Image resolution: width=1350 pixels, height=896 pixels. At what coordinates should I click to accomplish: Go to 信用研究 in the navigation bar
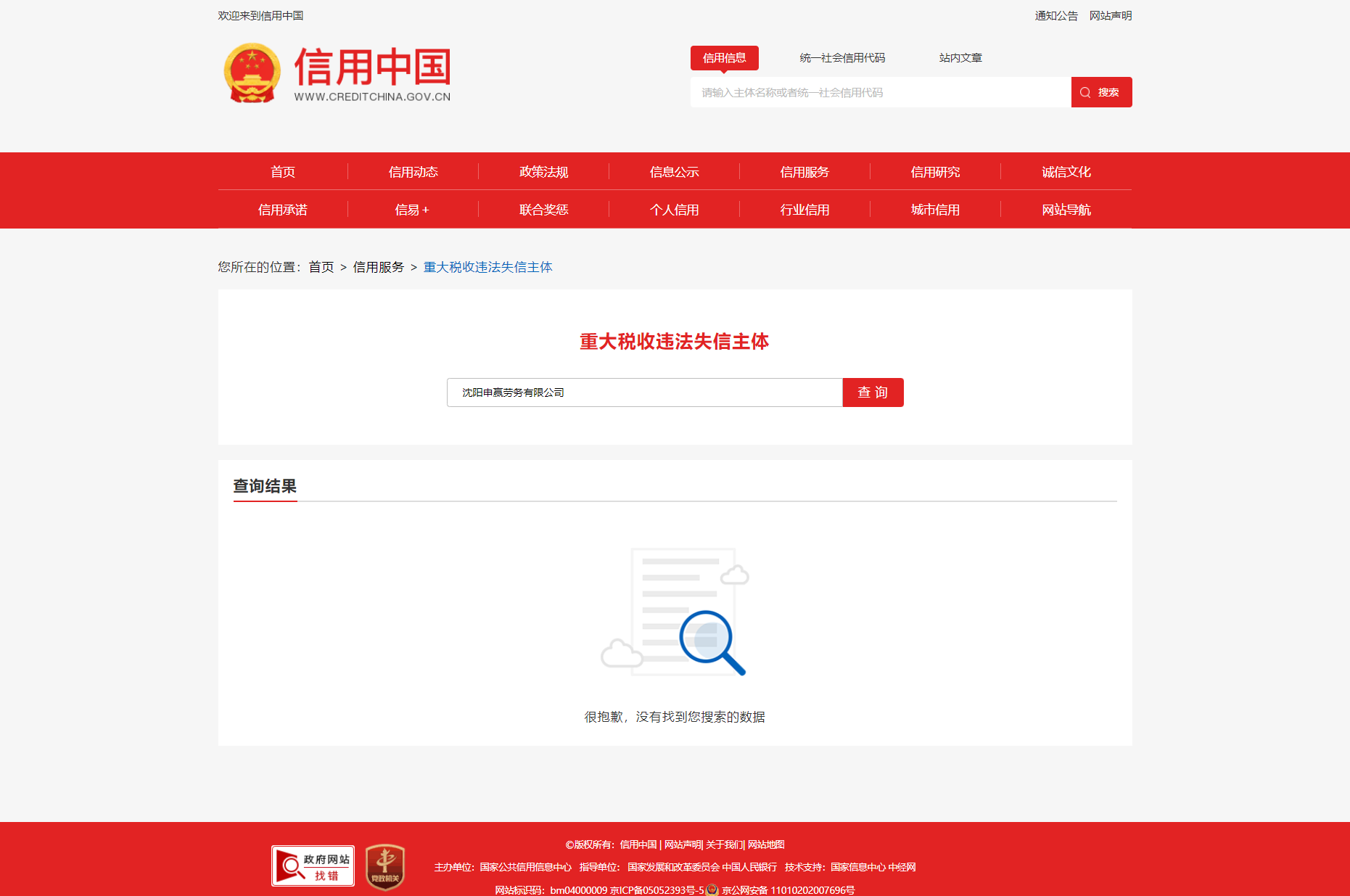935,172
